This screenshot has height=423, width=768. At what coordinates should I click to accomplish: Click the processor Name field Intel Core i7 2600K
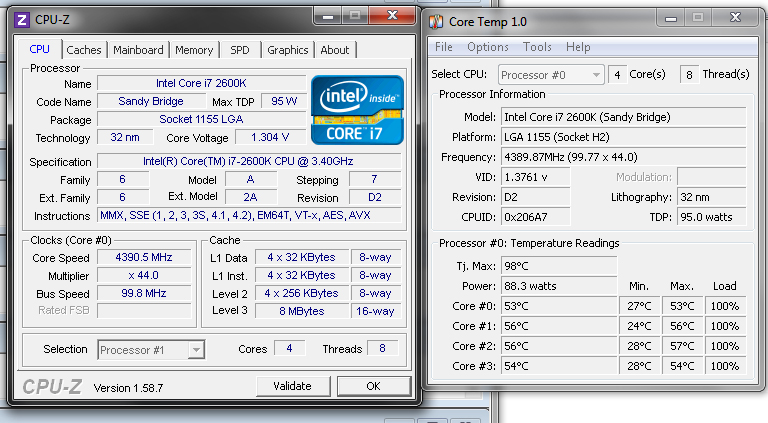coord(201,83)
